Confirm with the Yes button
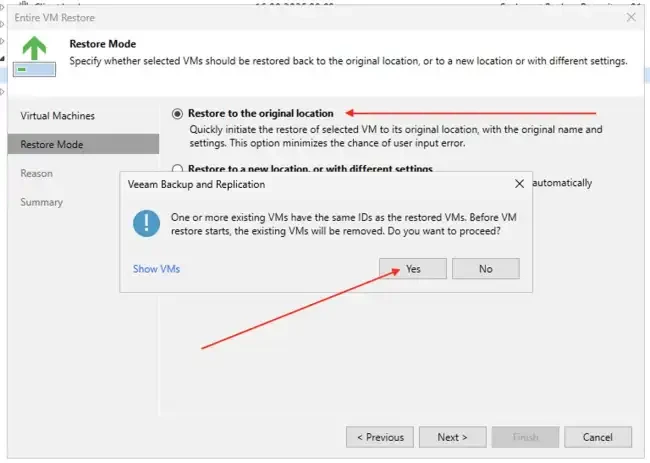Screen dimensions: 650x463 pyautogui.click(x=413, y=269)
